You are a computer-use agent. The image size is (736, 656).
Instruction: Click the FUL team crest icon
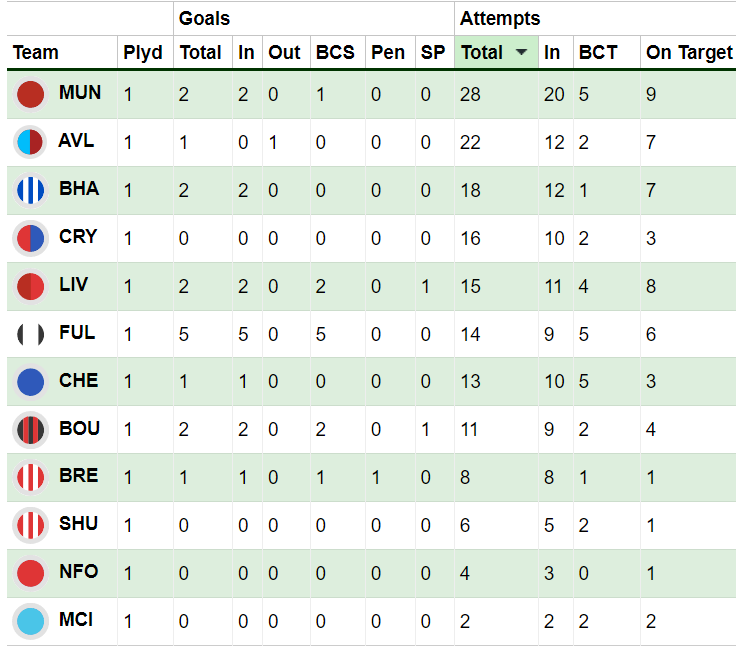(31, 334)
